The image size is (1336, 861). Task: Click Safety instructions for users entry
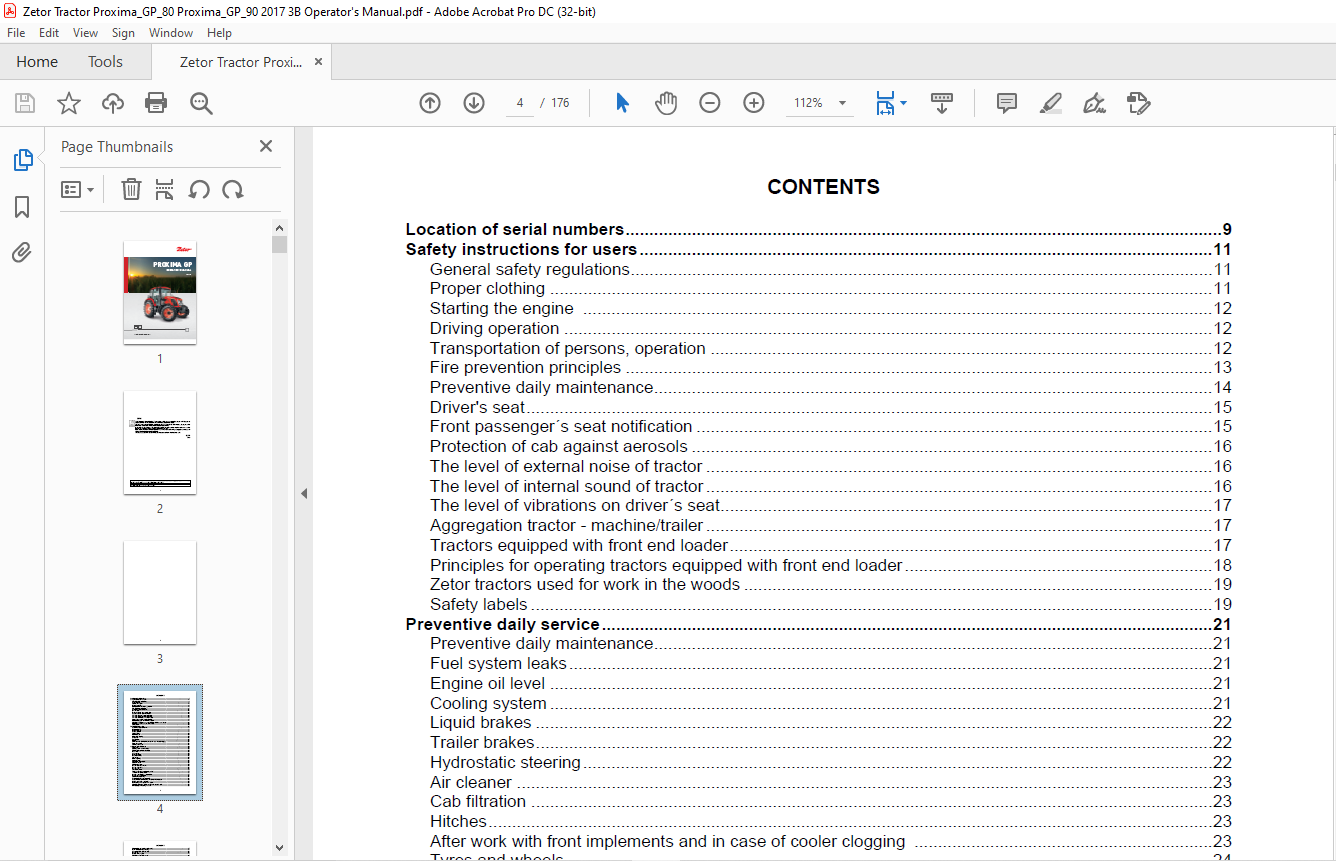[818, 250]
